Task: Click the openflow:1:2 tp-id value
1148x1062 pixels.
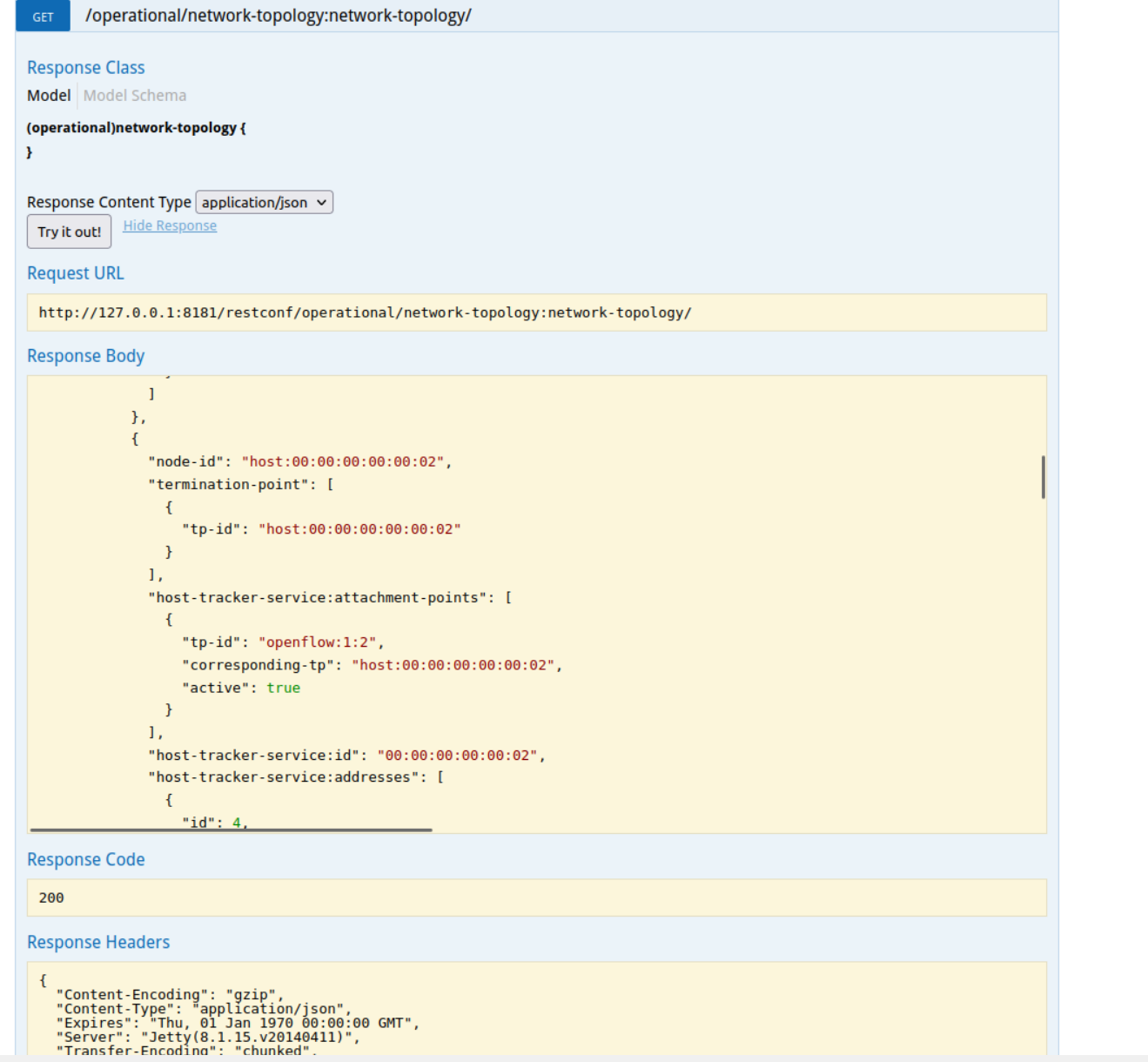Action: click(x=320, y=642)
